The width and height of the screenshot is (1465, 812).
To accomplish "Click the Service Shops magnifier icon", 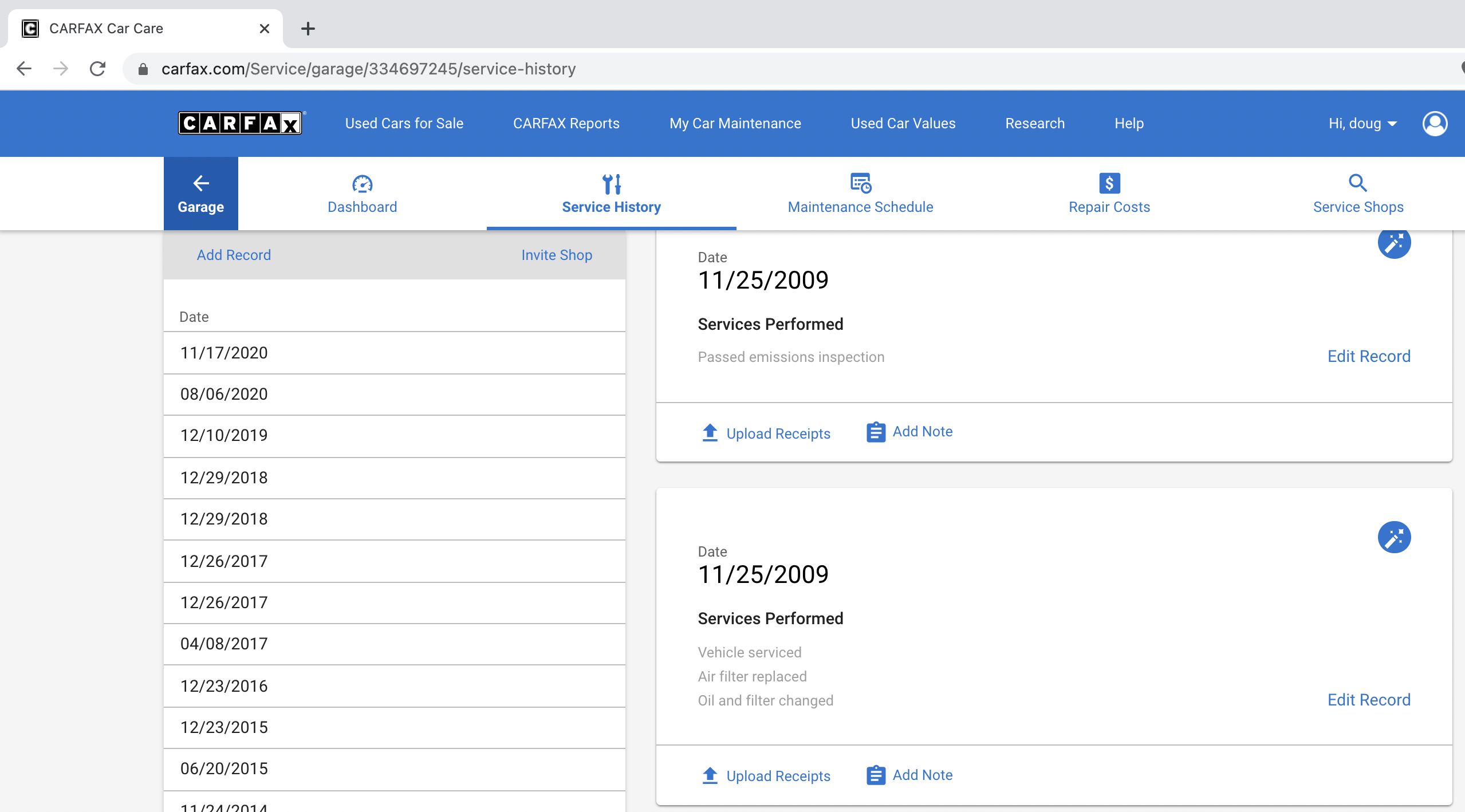I will coord(1358,183).
